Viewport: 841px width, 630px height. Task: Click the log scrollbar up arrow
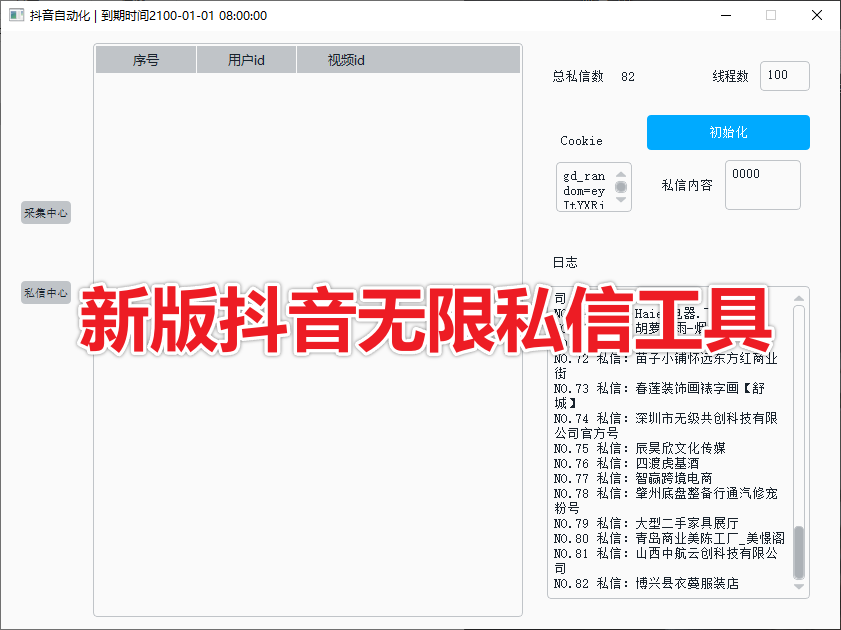click(x=799, y=298)
